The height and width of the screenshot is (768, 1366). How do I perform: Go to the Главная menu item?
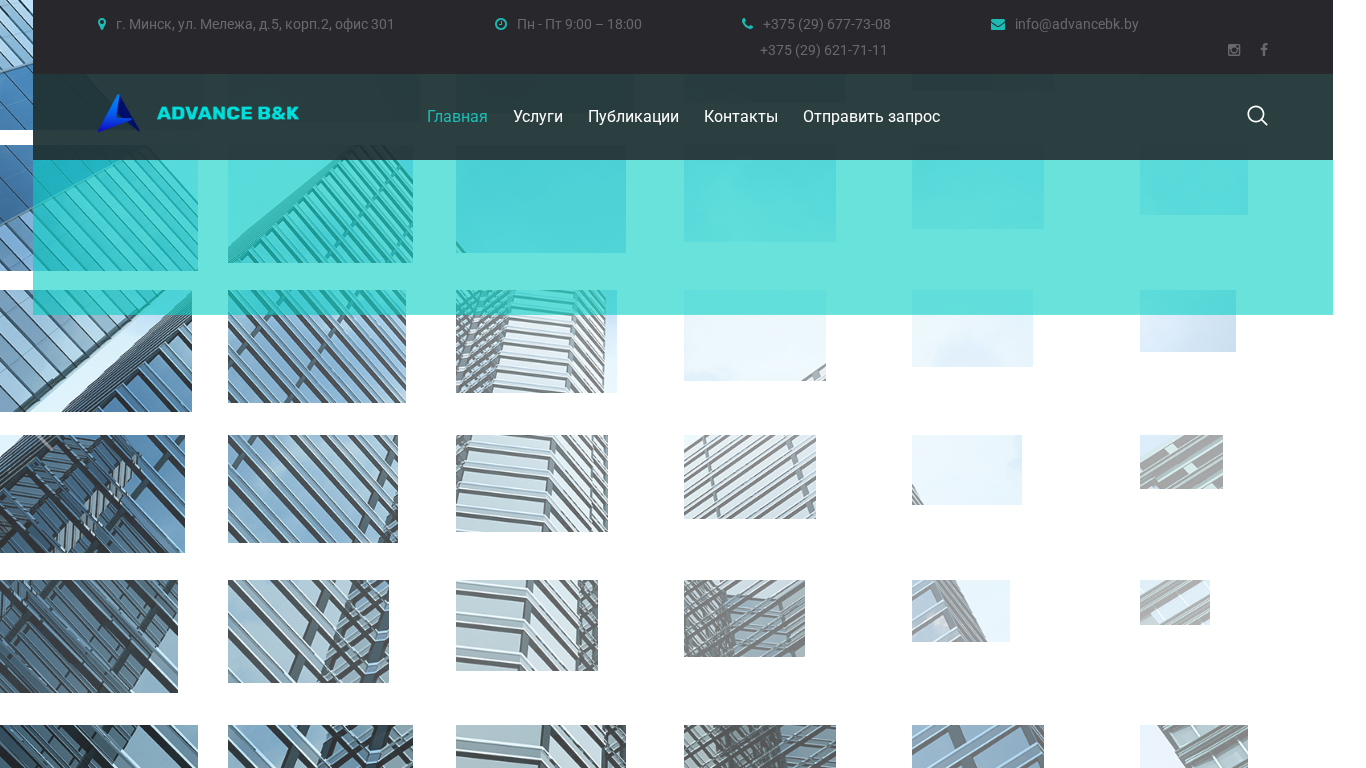click(457, 117)
